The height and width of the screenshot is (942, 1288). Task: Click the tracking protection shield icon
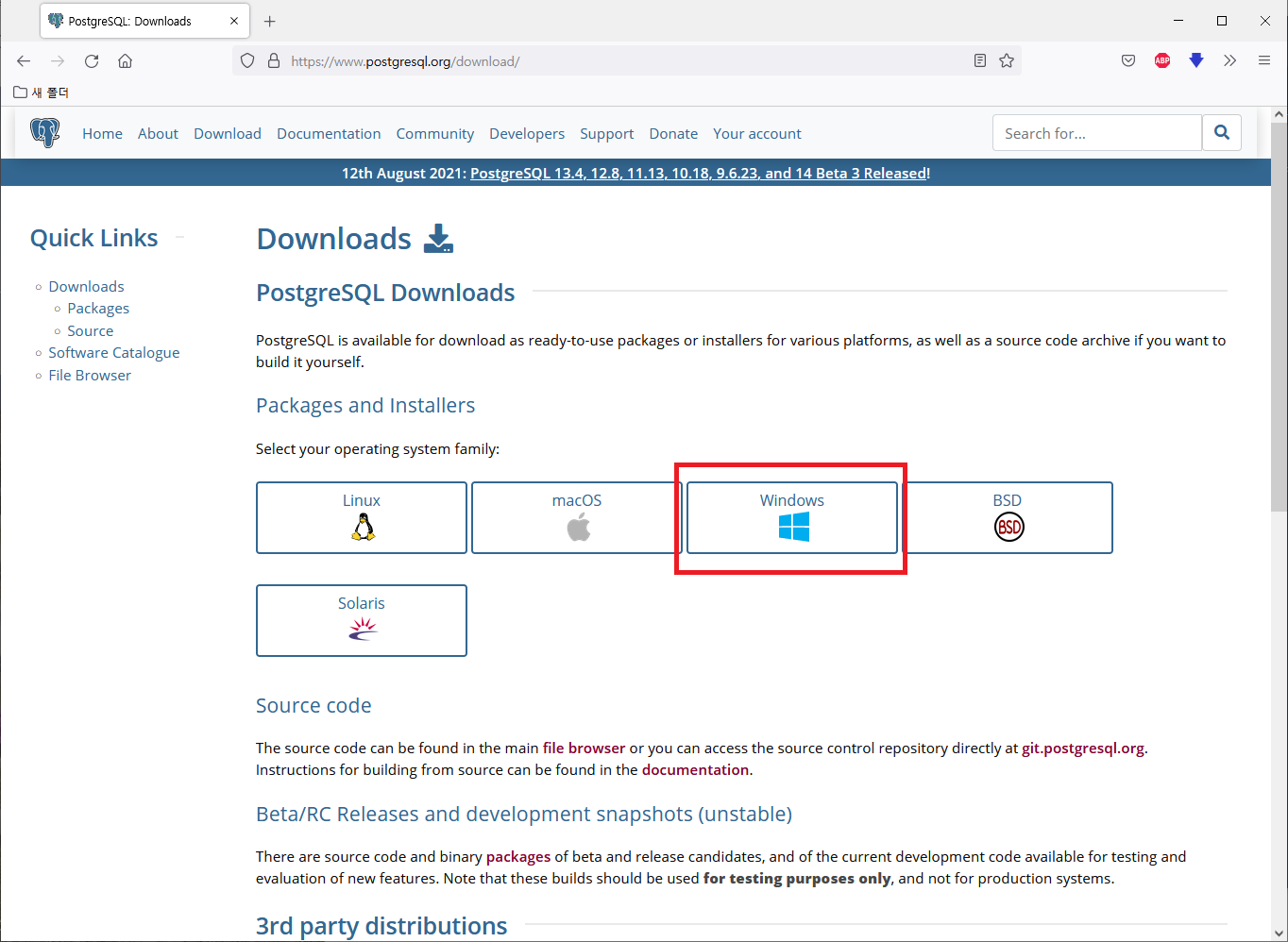click(x=247, y=61)
